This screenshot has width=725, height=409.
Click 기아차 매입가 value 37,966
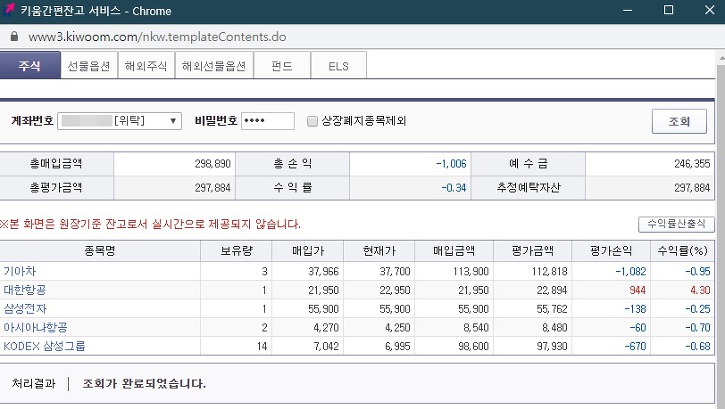pos(324,271)
